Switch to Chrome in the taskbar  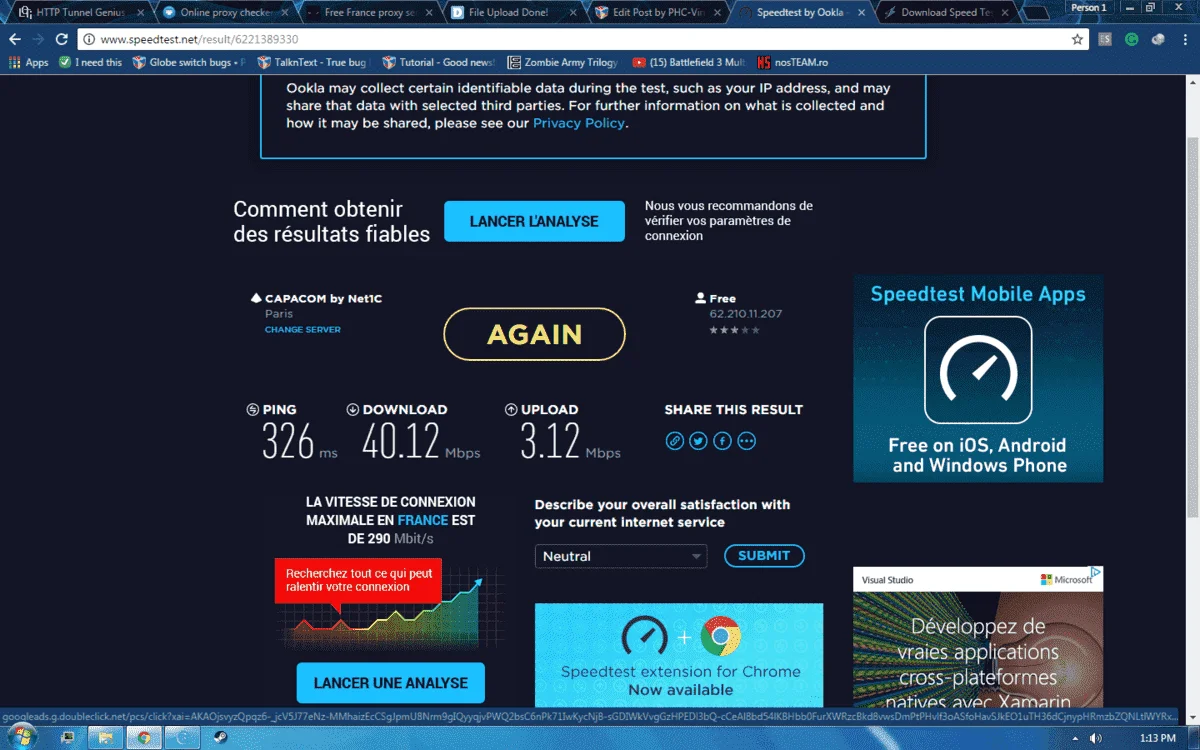point(144,738)
